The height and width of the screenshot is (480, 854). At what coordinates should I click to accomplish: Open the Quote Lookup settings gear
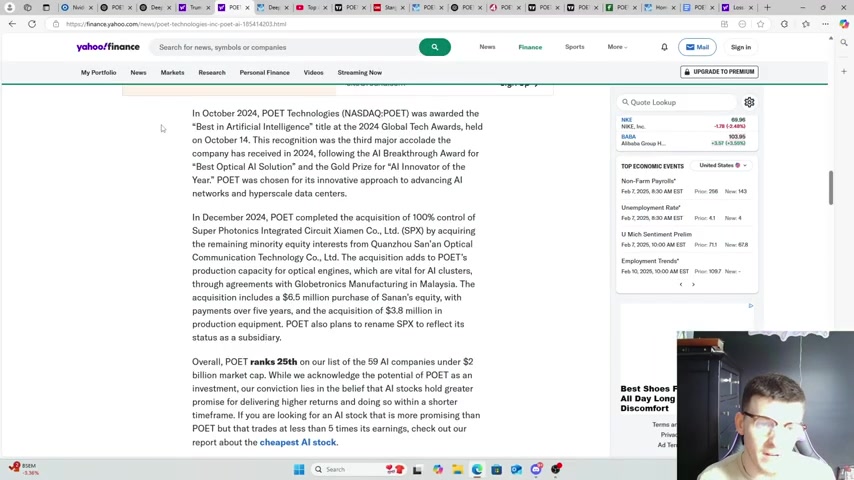coord(749,102)
